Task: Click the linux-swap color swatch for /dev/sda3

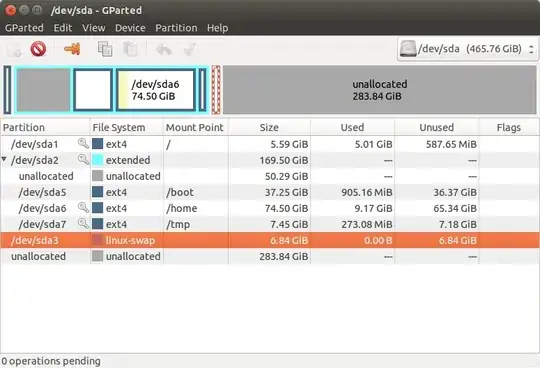Action: 97,240
